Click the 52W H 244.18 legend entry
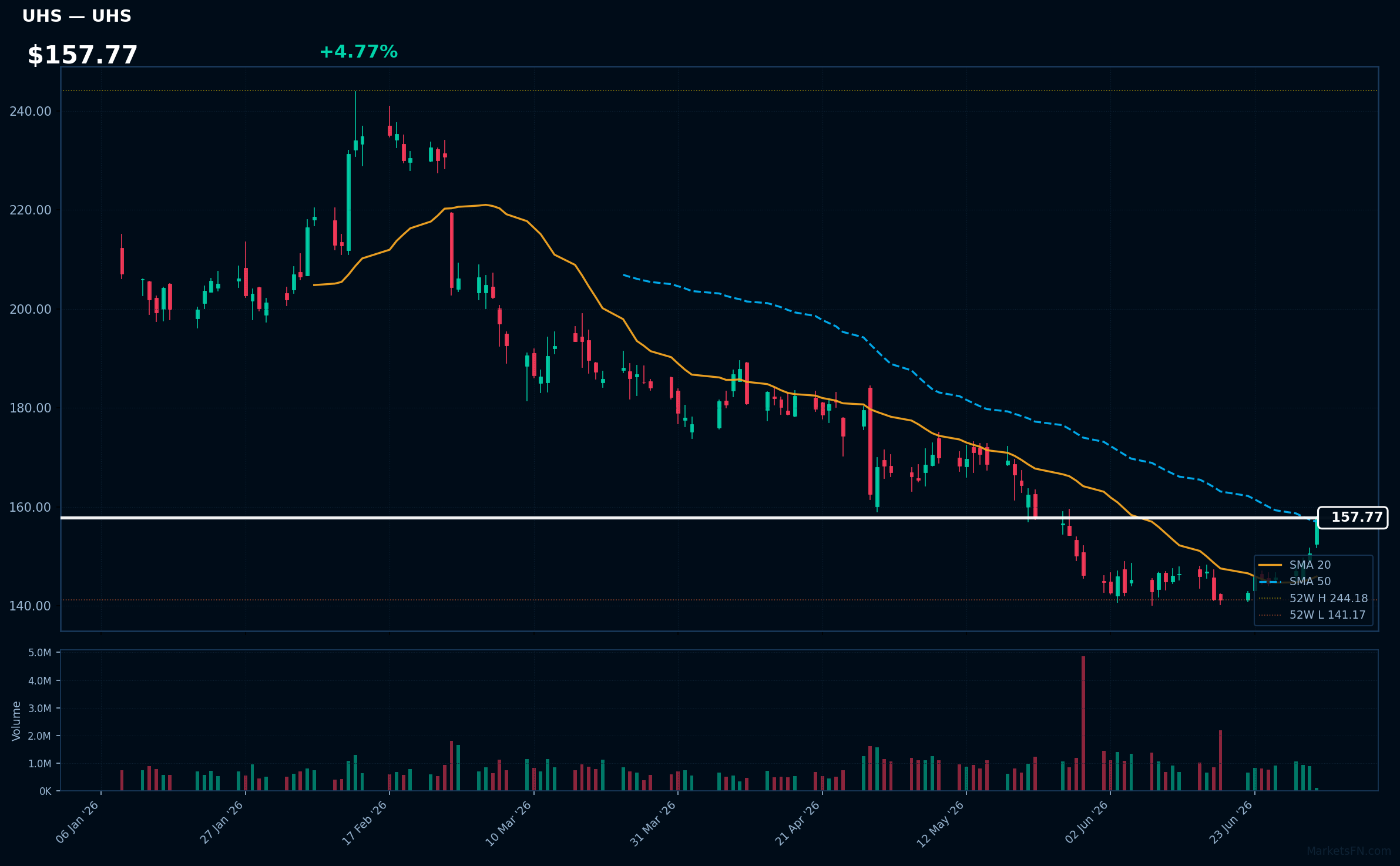The image size is (1400, 866). click(1313, 598)
